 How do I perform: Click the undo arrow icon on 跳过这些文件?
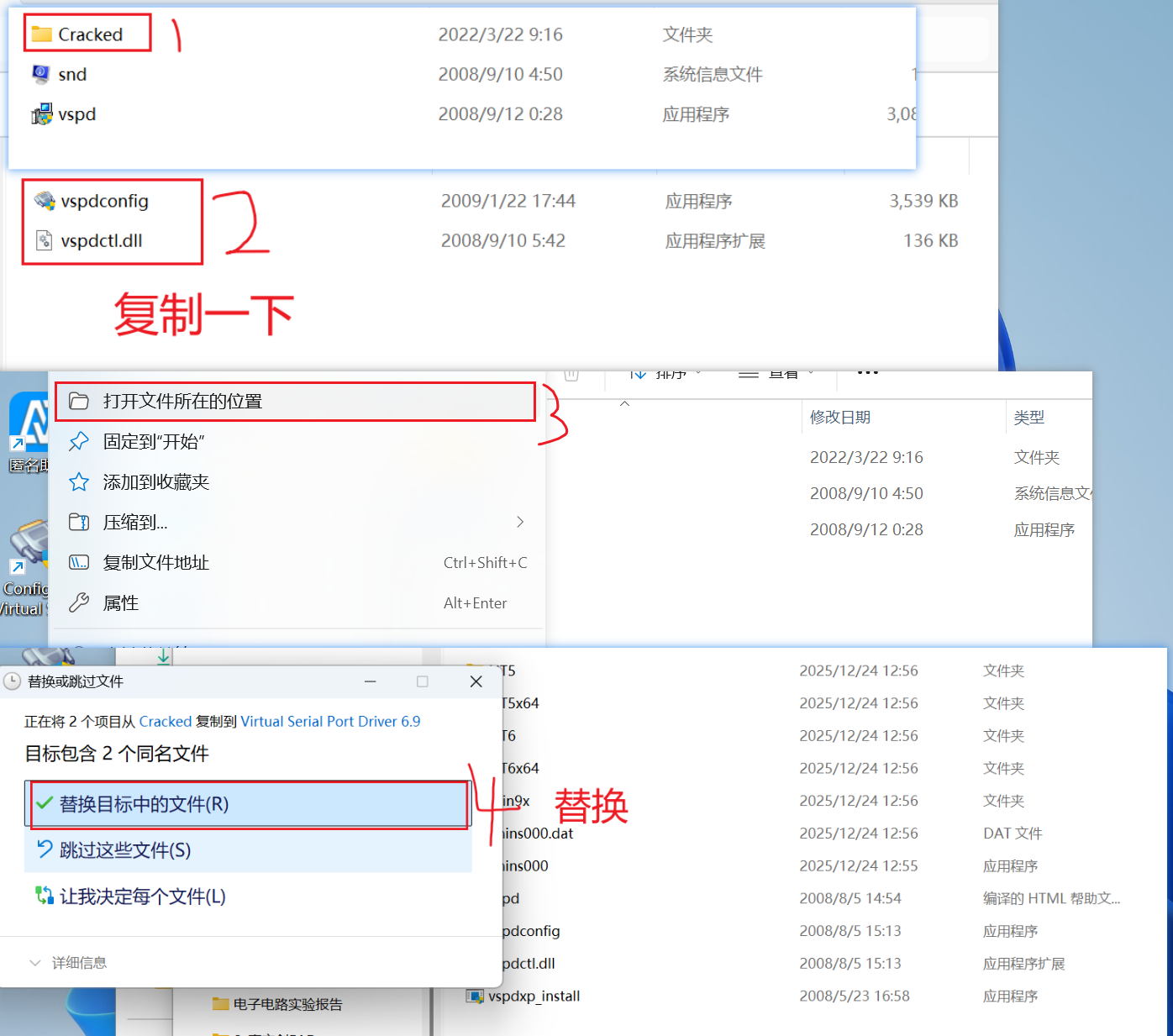click(x=45, y=849)
